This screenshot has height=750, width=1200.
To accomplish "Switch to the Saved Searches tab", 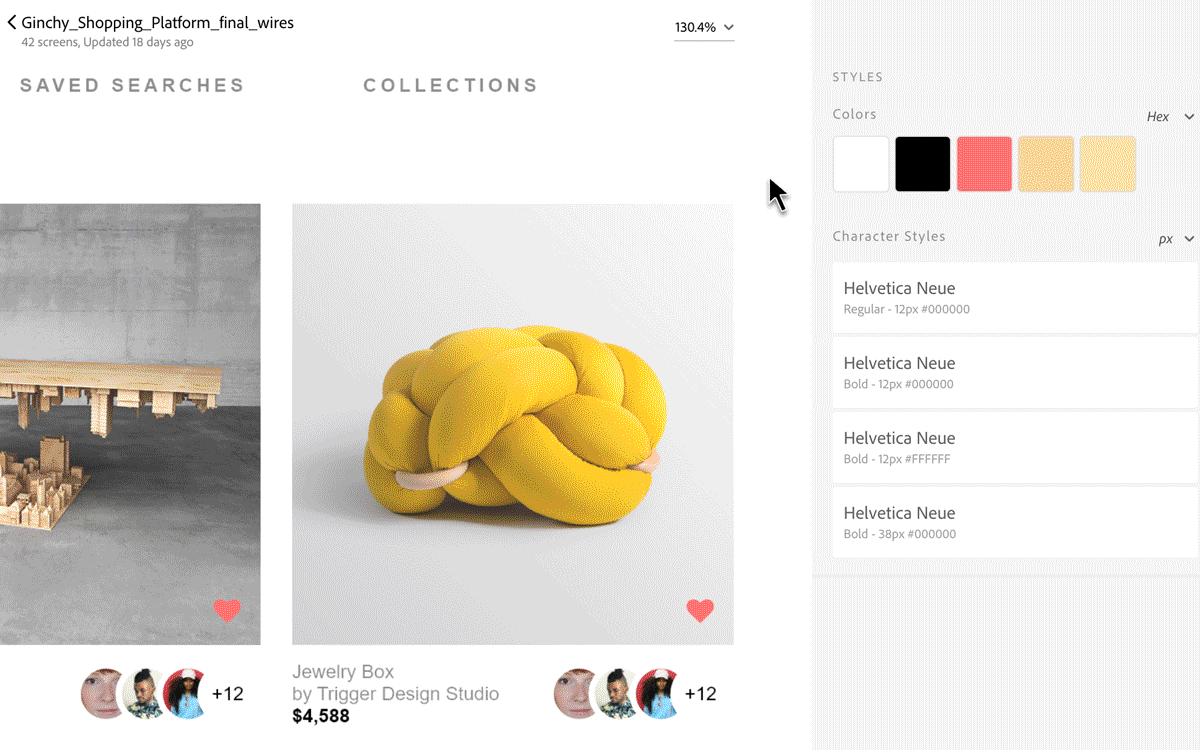I will (x=132, y=86).
